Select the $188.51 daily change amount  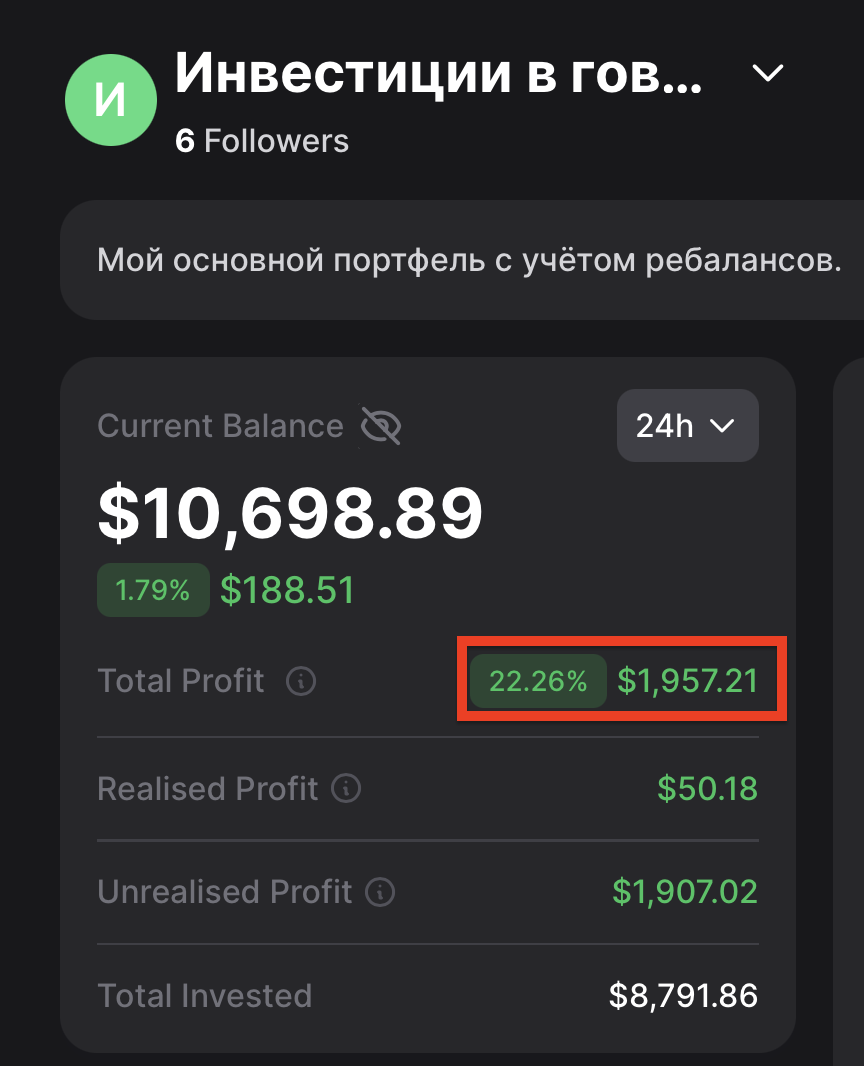pos(288,590)
